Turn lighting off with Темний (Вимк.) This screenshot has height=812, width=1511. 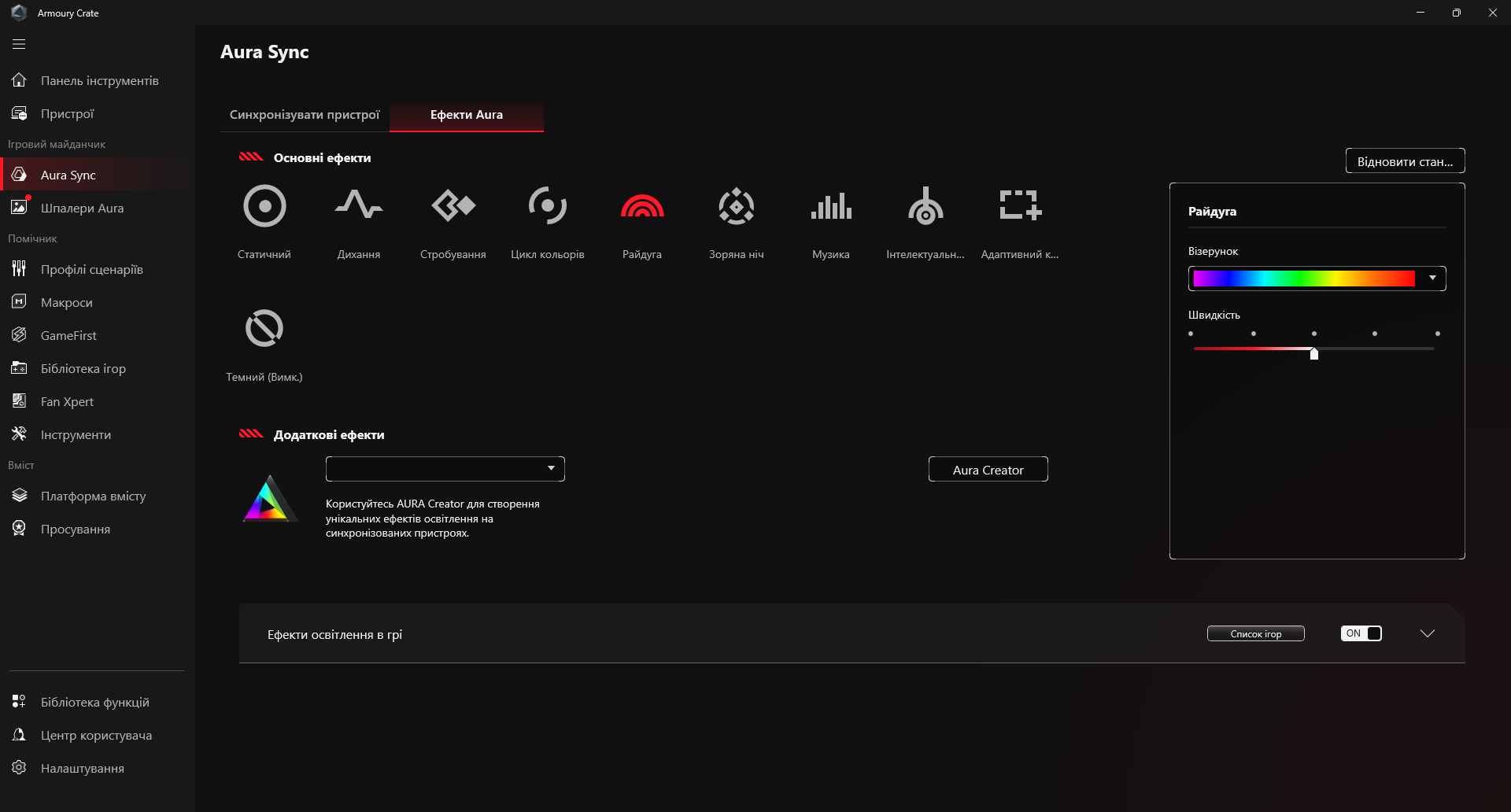pyautogui.click(x=264, y=328)
